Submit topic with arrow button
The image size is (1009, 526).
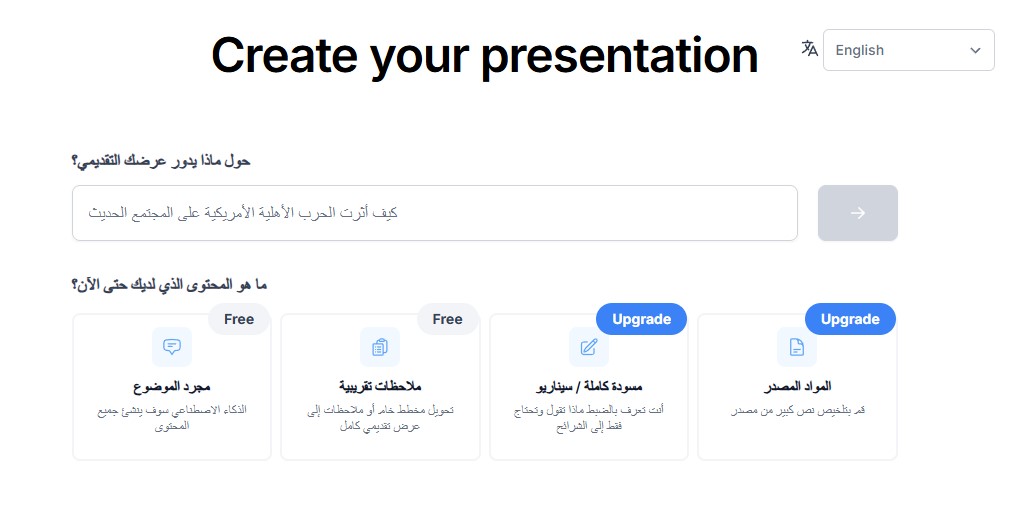click(858, 213)
